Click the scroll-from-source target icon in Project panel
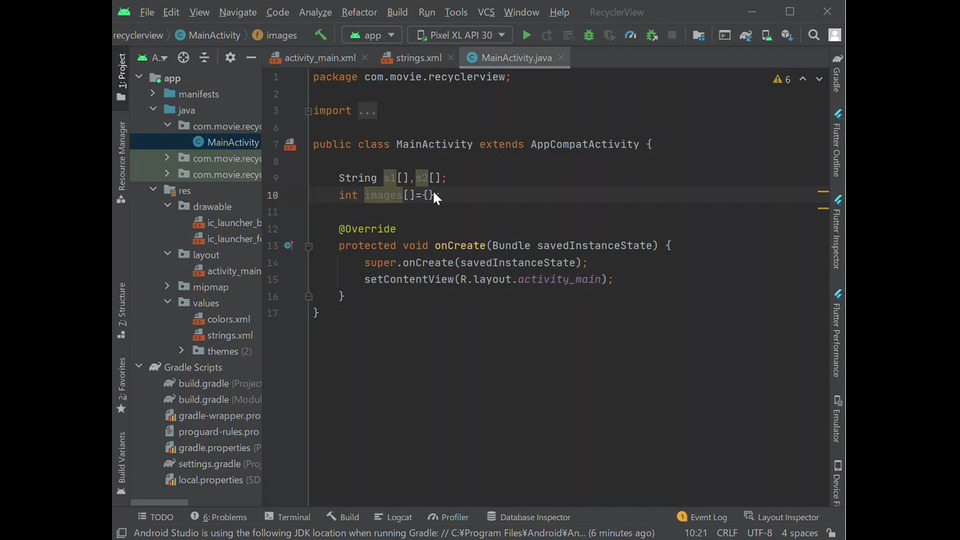 [x=183, y=58]
